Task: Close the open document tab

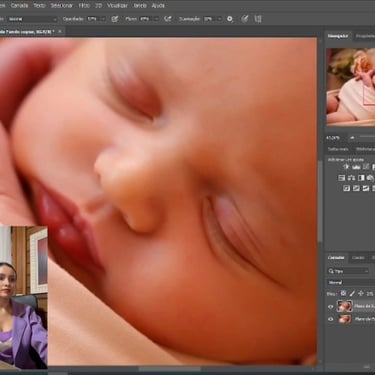Action: click(60, 31)
